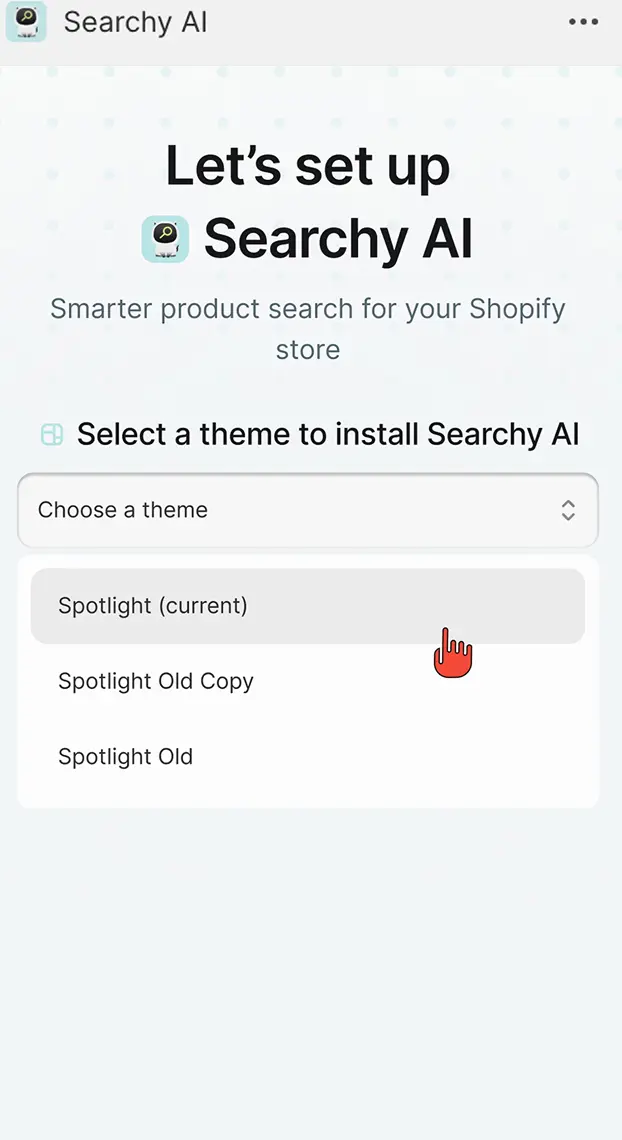Click the red hand pointer icon
622x1140 pixels.
[x=452, y=653]
